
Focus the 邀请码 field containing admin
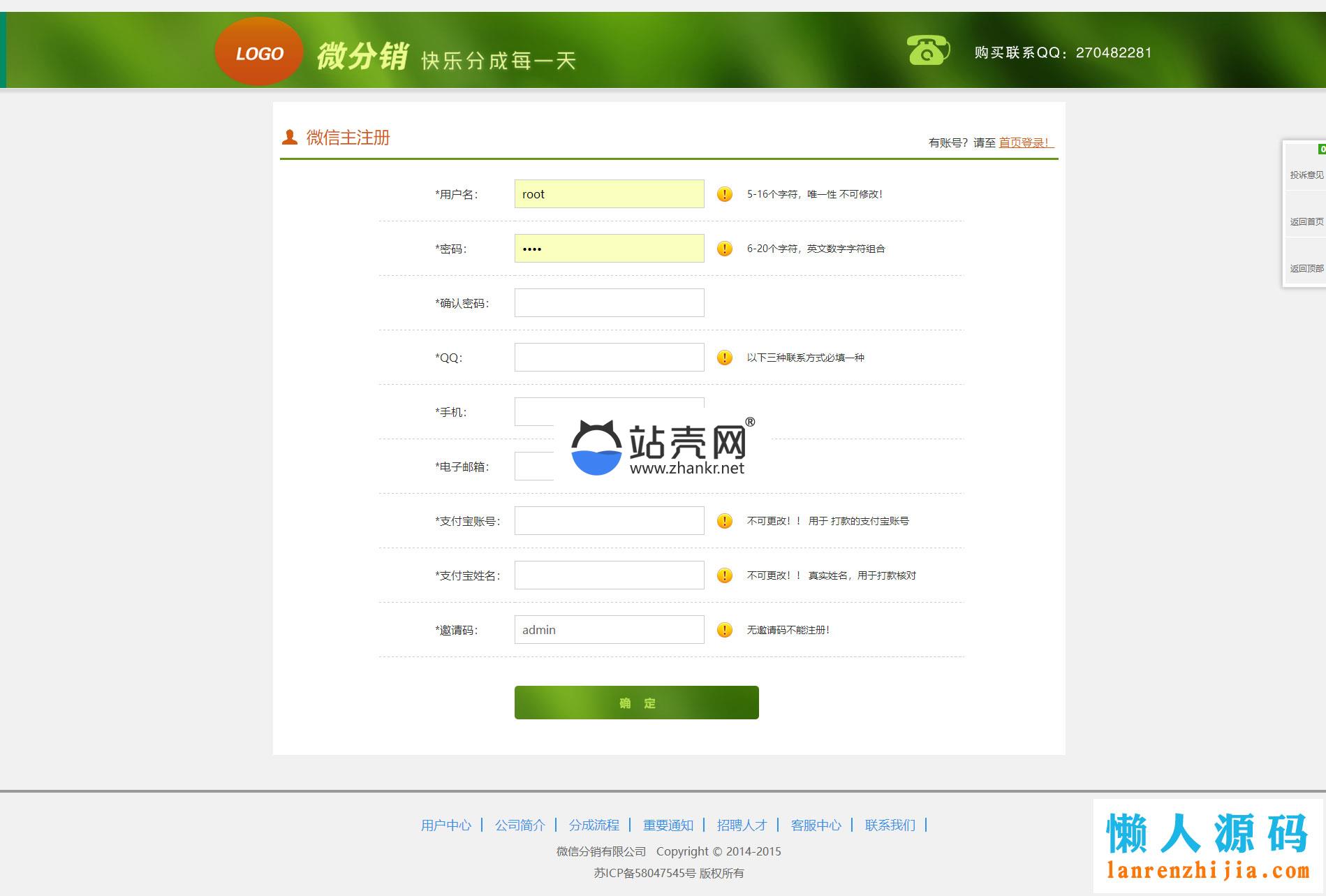coord(609,630)
